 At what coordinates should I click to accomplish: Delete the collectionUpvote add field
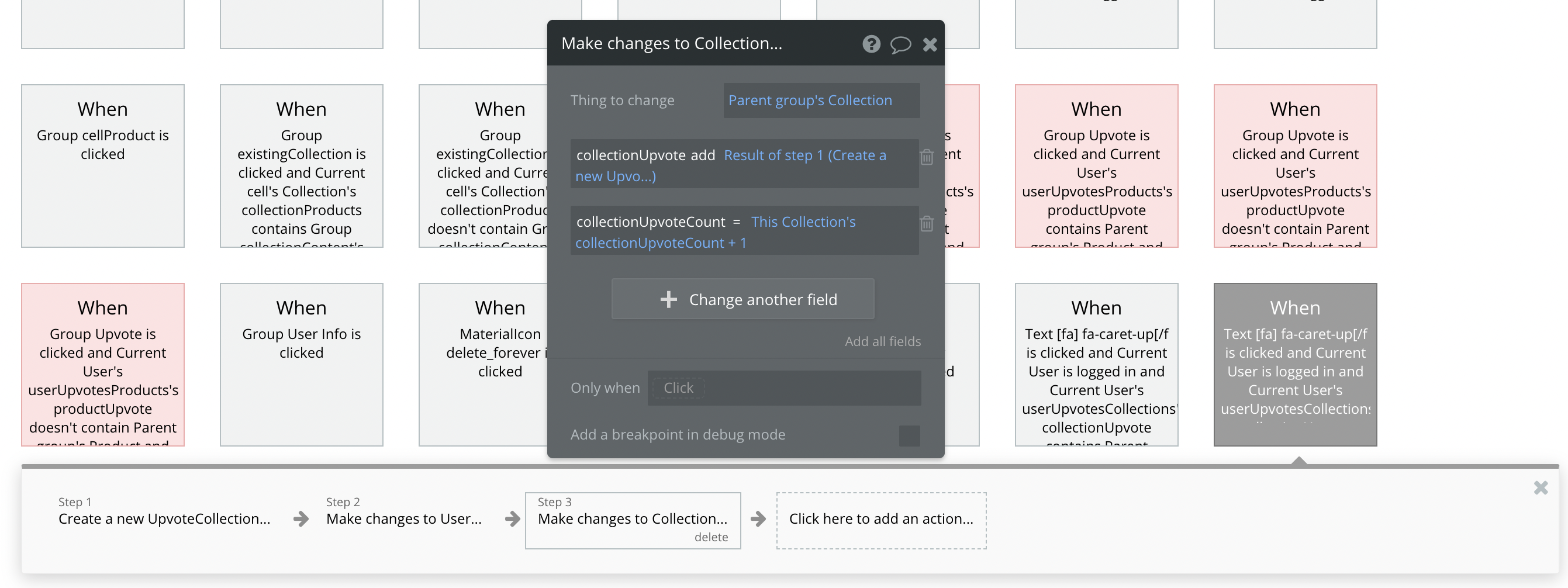coord(927,157)
